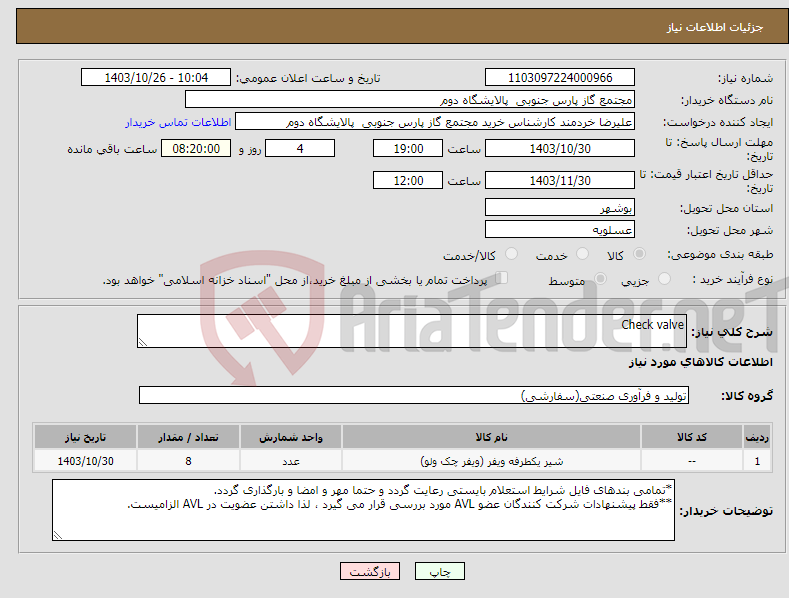The width and height of the screenshot is (789, 598).
Task: Click the تعداد / مقدار column header
Action: 188,437
